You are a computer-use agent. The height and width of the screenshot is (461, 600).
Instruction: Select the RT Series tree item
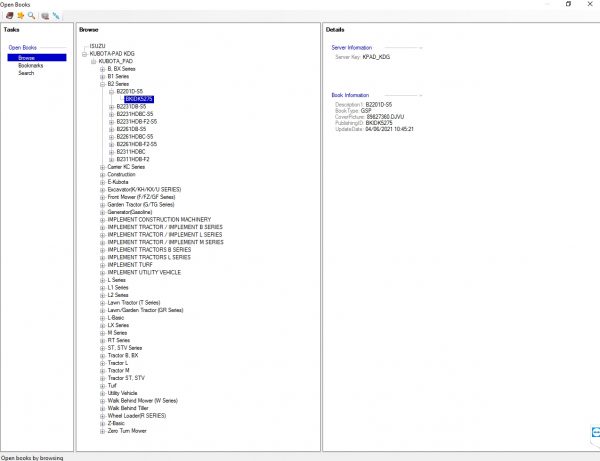click(119, 340)
